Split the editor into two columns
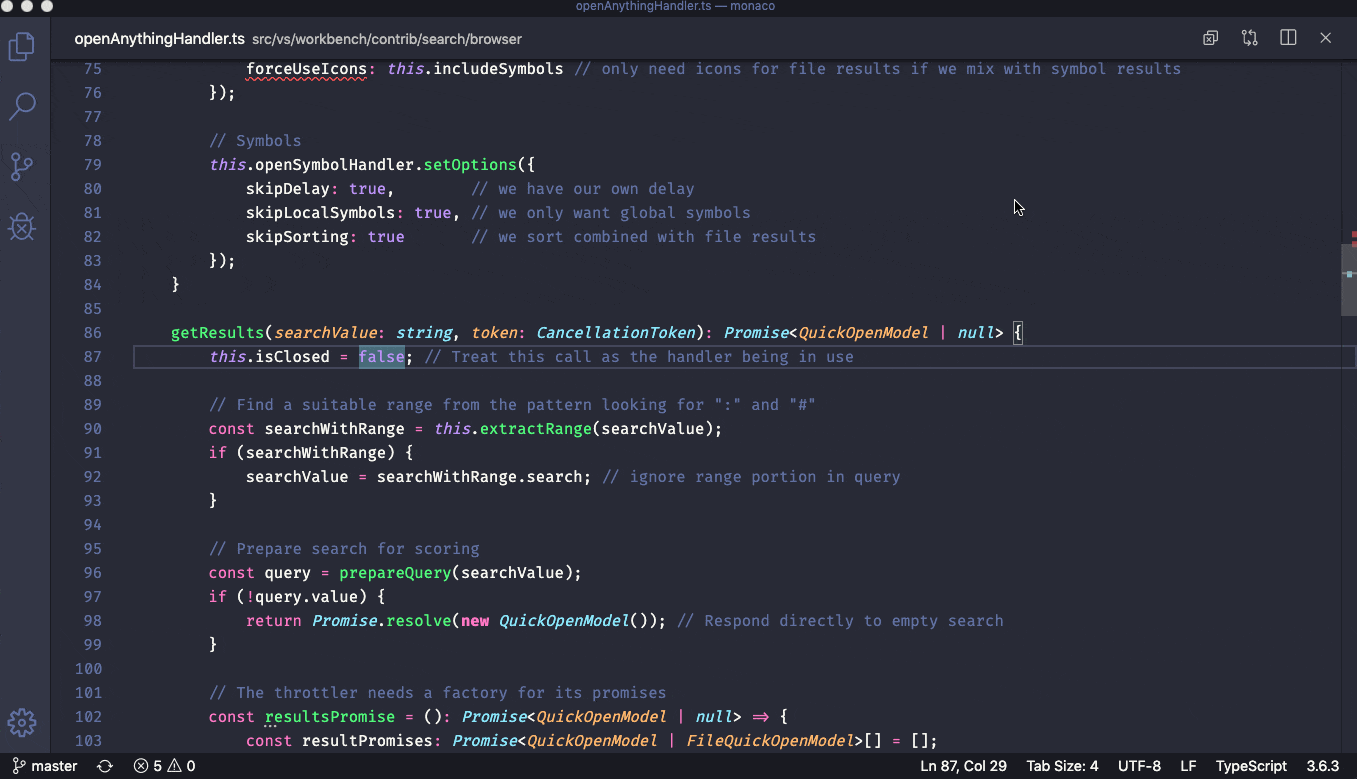Screen dimensions: 1357x779 pyautogui.click(x=1288, y=37)
